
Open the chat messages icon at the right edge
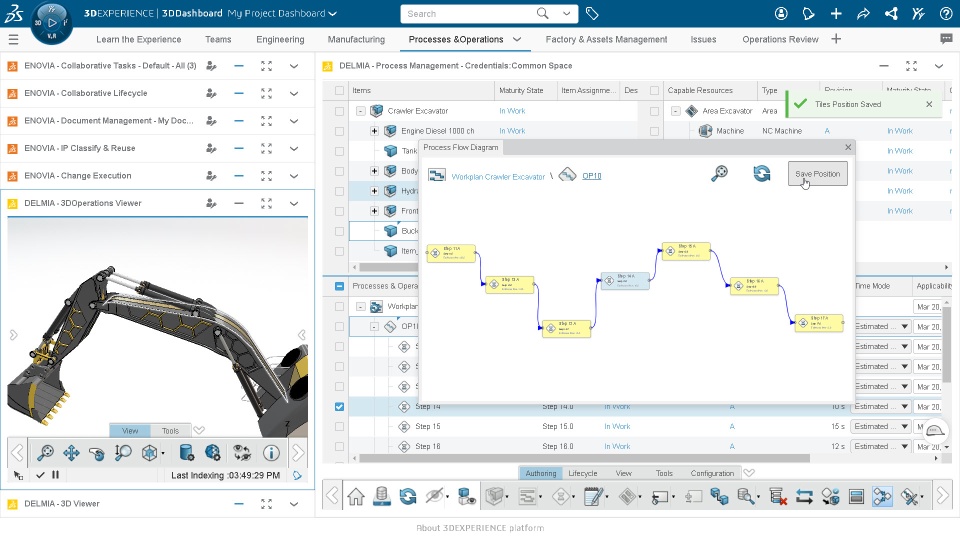click(x=946, y=39)
